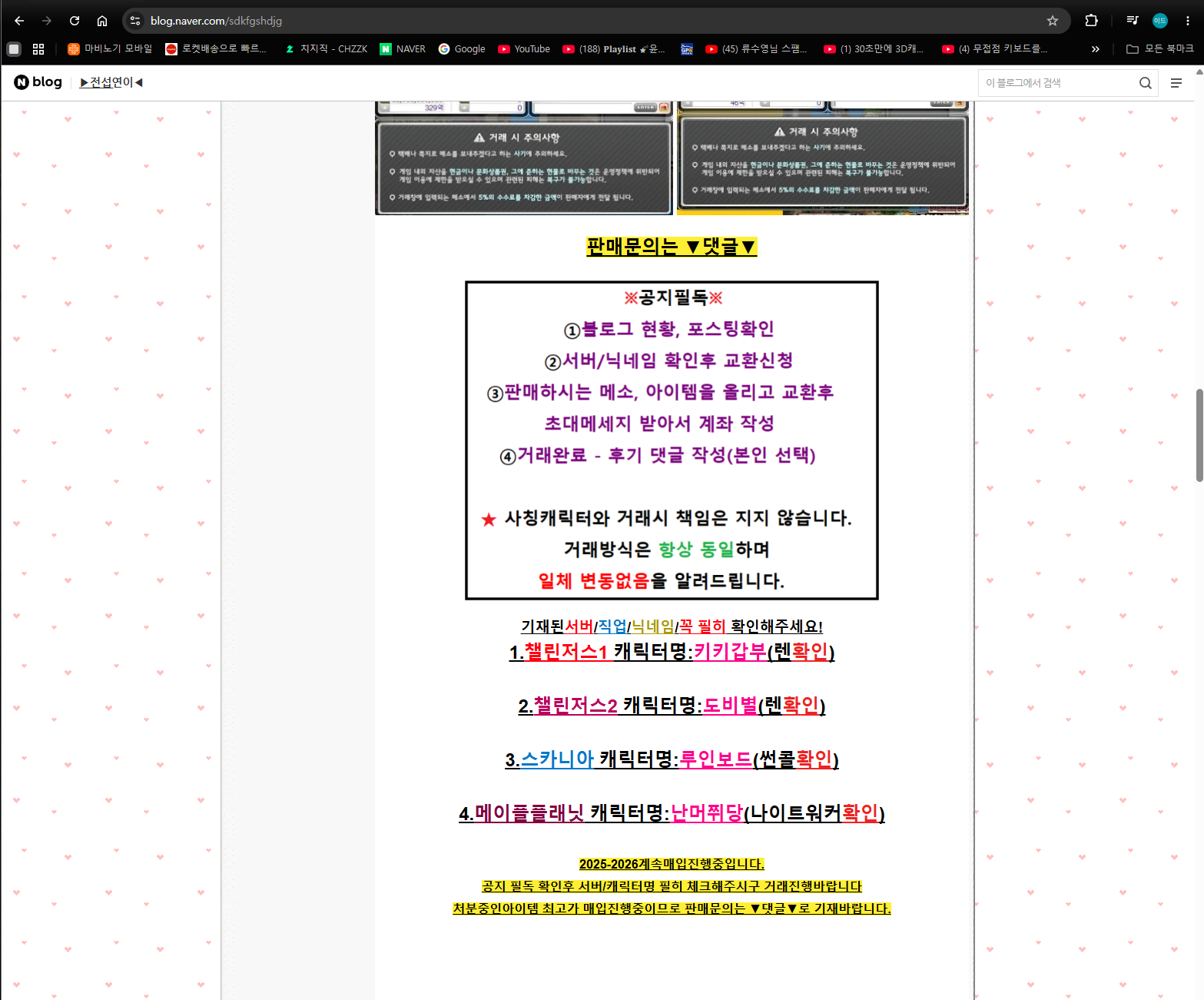
Task: Click the 메이플플래닛 캐릭터명:난머쮜당 line
Action: (x=672, y=814)
